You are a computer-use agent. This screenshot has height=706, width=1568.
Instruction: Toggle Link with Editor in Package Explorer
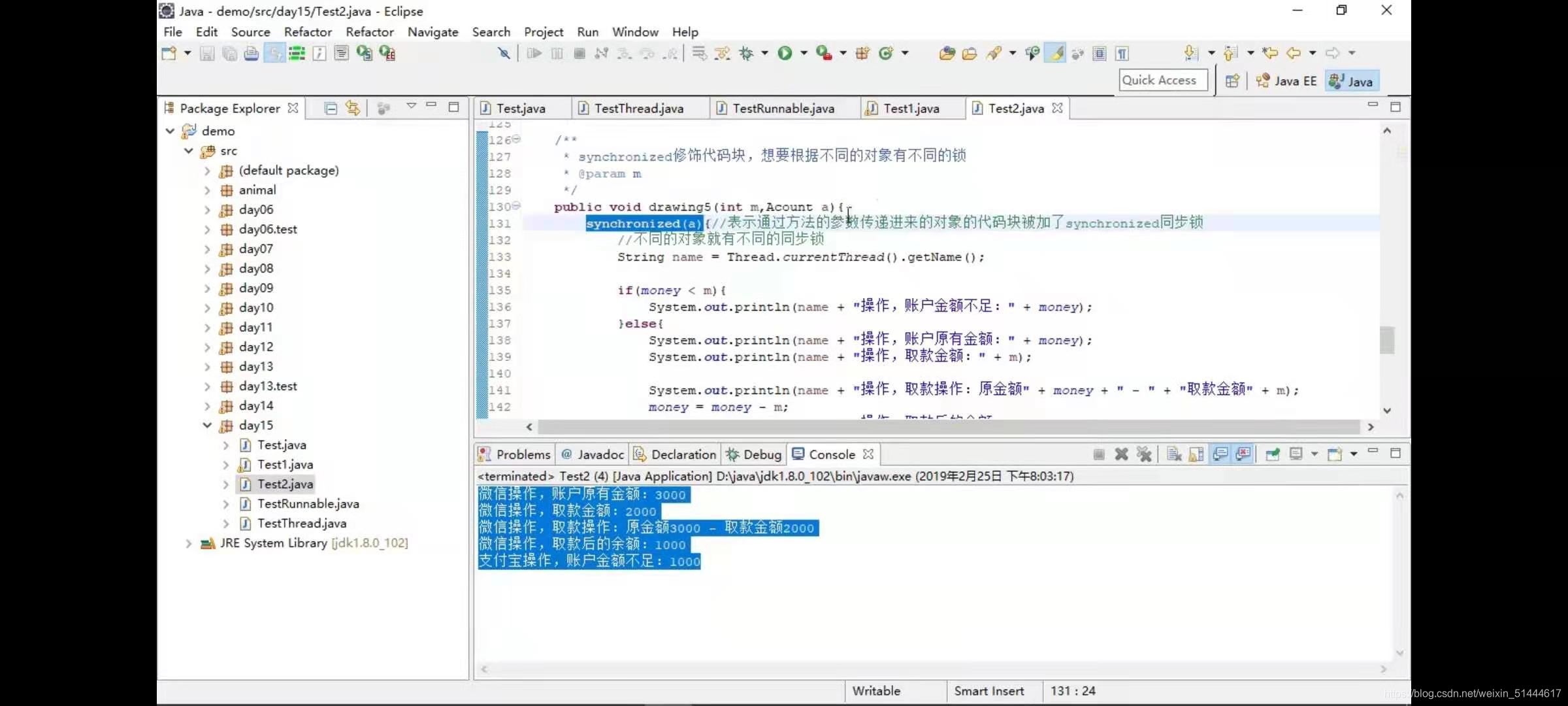click(353, 109)
